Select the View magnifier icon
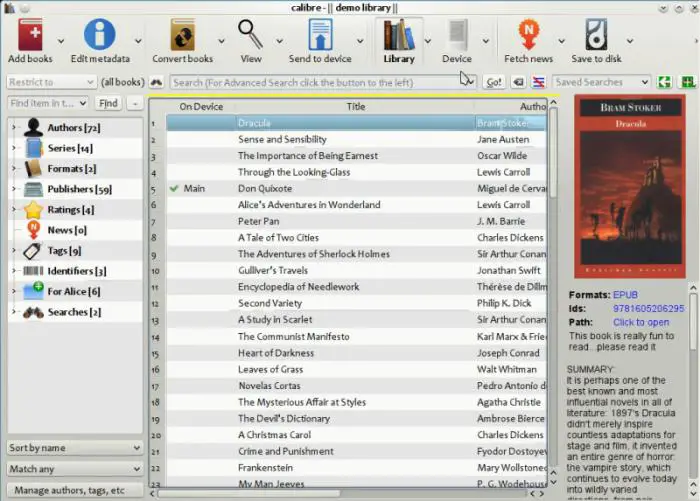The width and height of the screenshot is (700, 501). click(x=250, y=34)
